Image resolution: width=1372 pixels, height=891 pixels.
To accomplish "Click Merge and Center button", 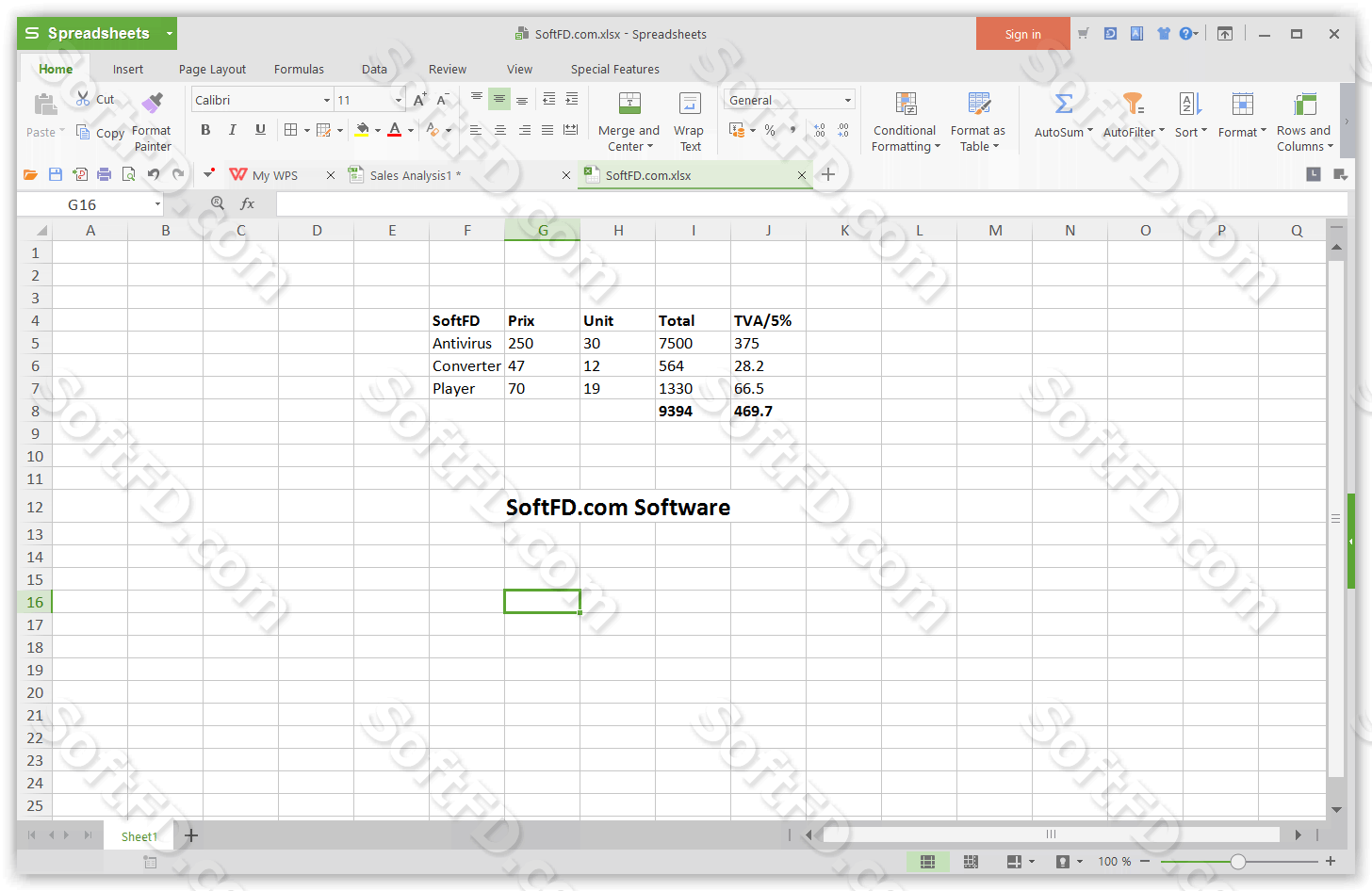I will pos(629,121).
